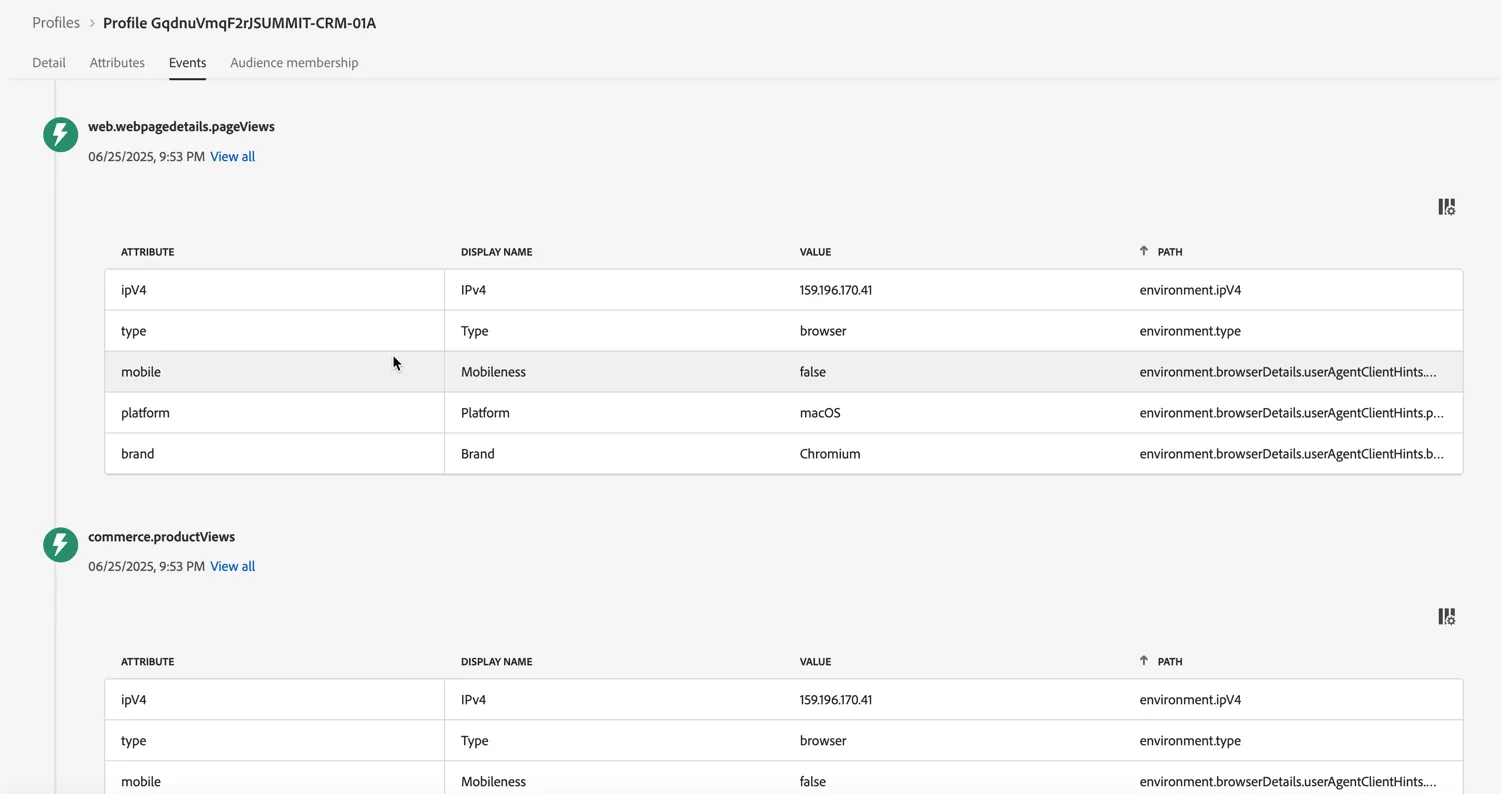Sort productViews table by Attribute header
This screenshot has width=1502, height=794.
[148, 662]
